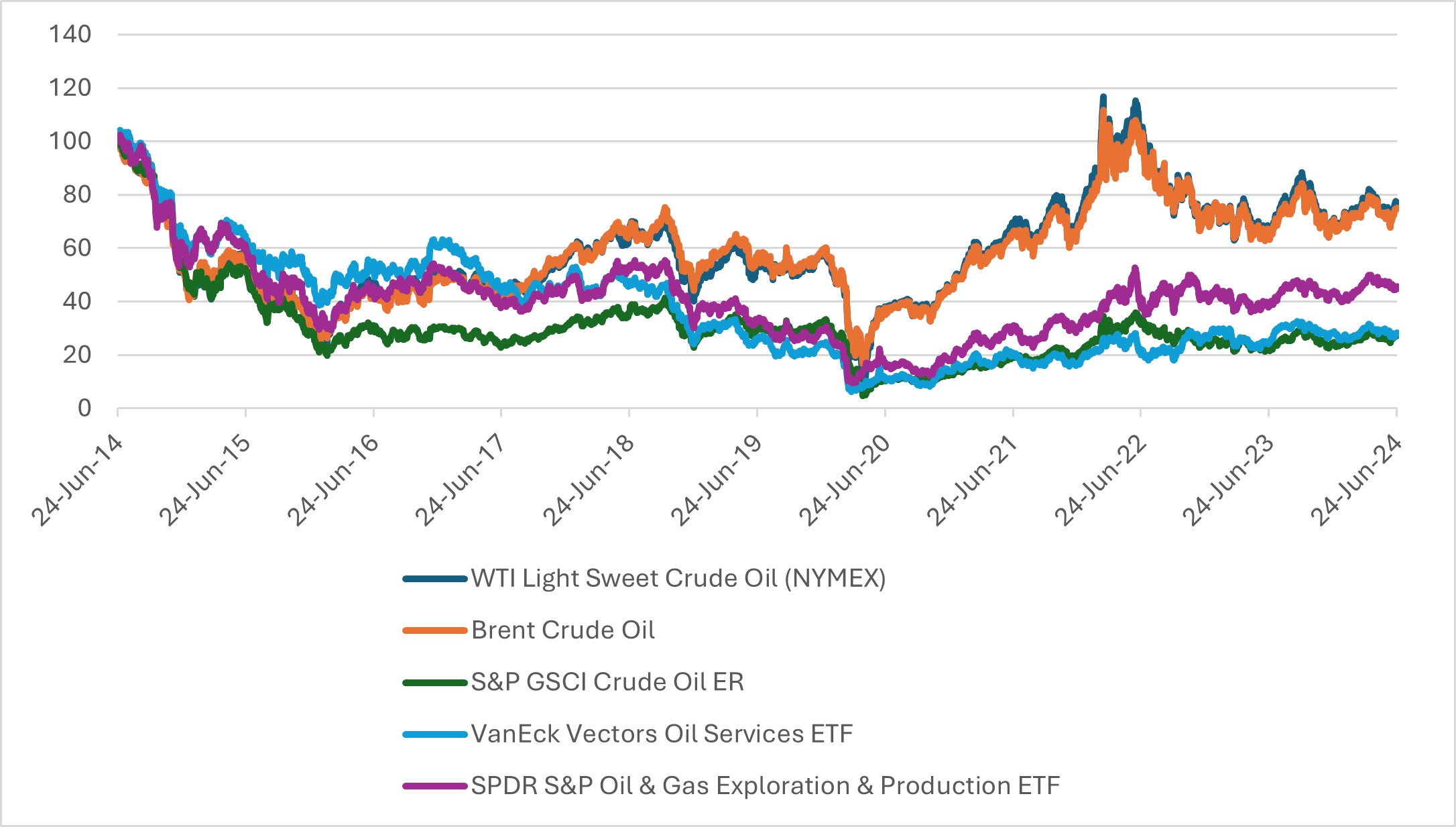Click the 24-Jun-20 x-axis date label
Screen dimensions: 1456x827
(845, 480)
